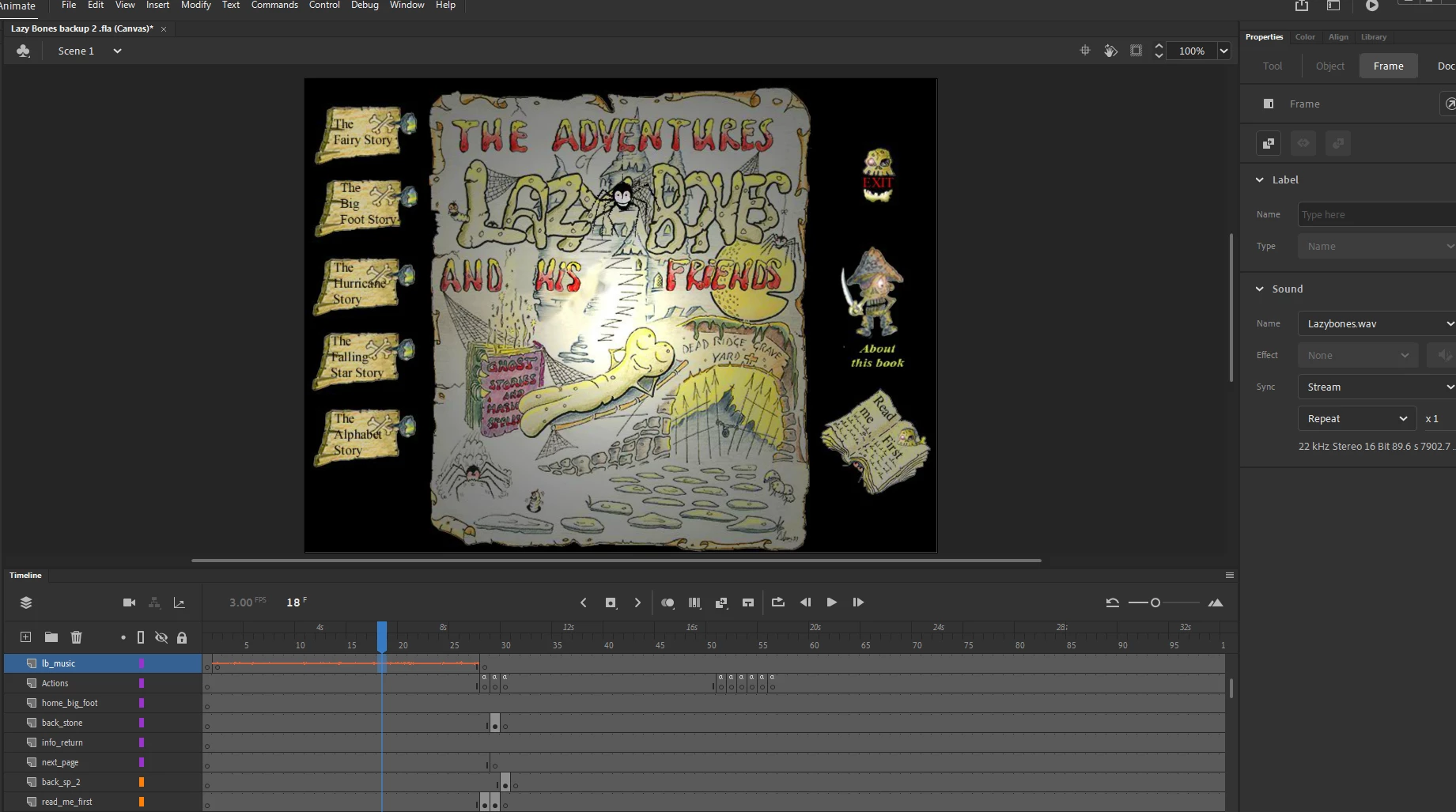Click the current frame number 18
Screen dimensions: 1456x812
293,602
